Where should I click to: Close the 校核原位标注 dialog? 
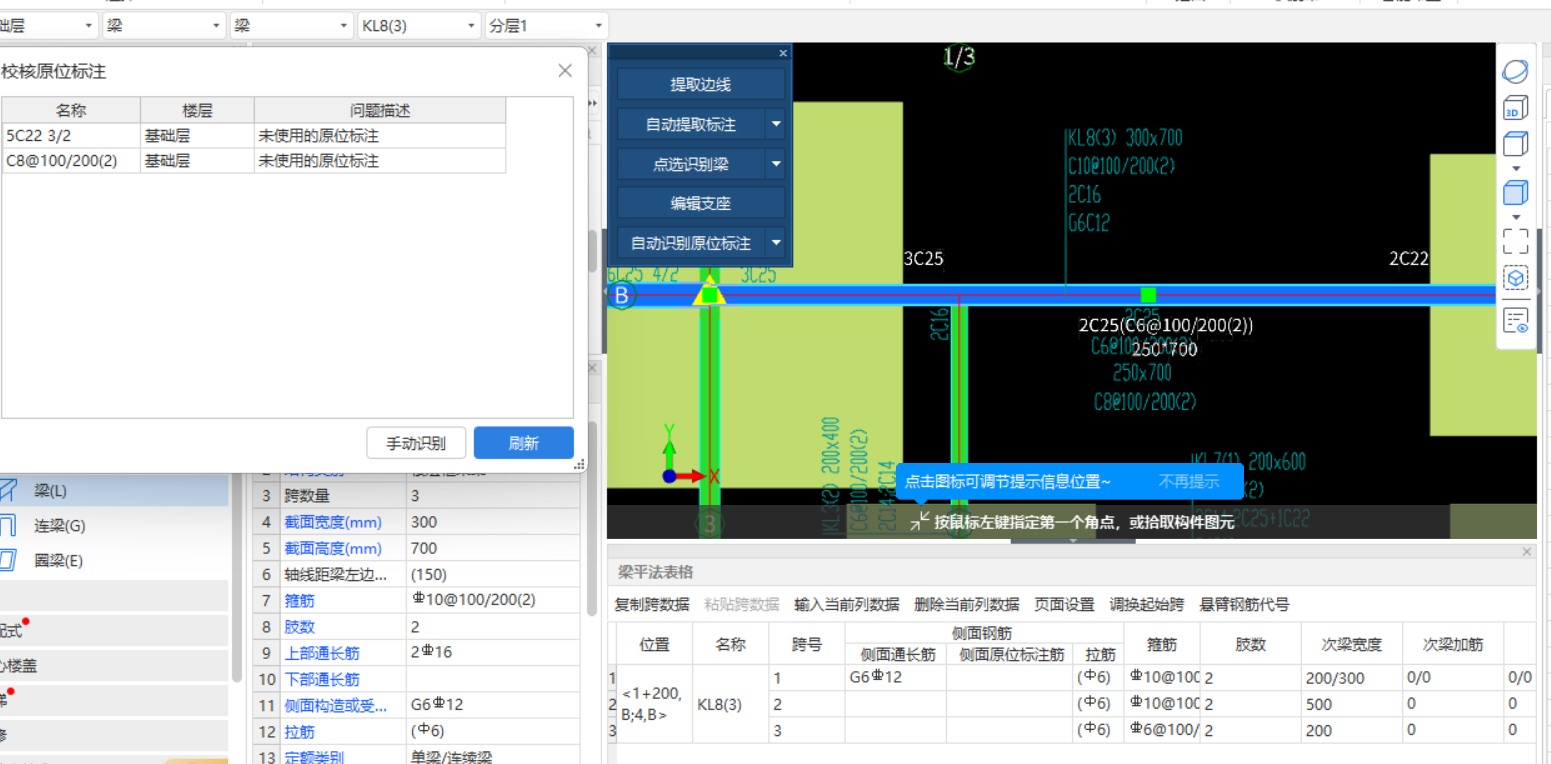pos(565,71)
